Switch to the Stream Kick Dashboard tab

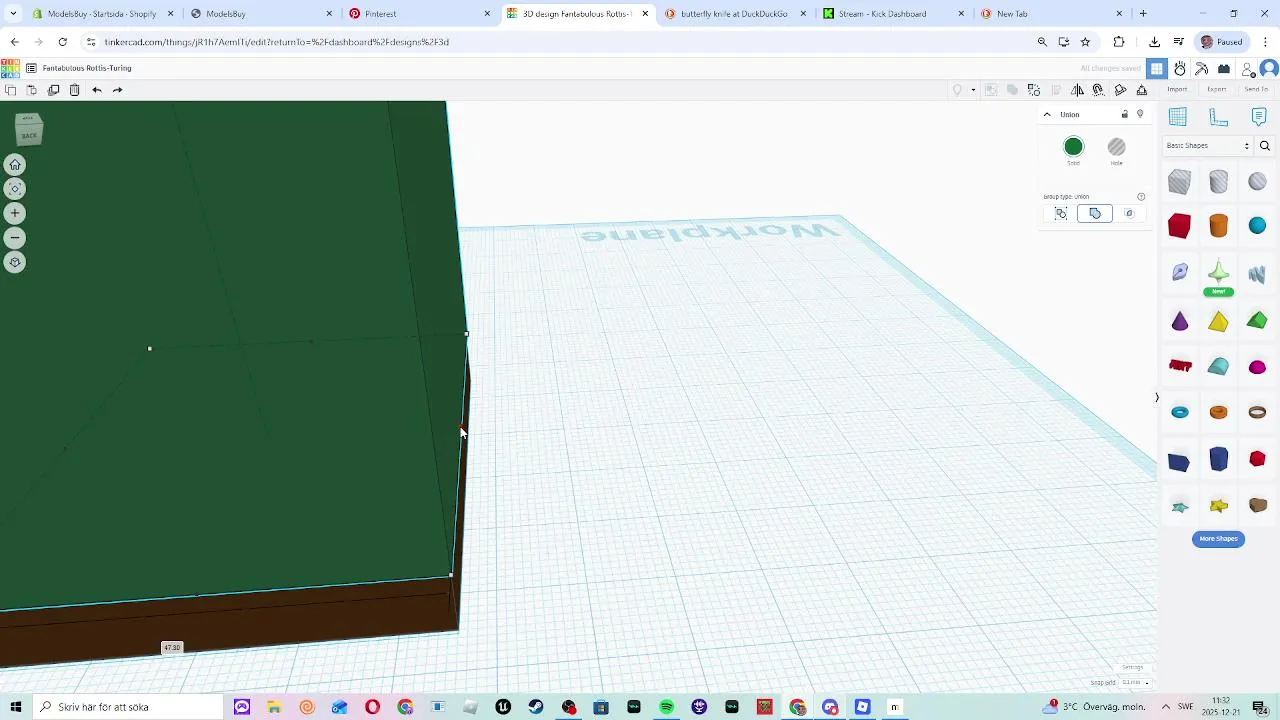[894, 14]
